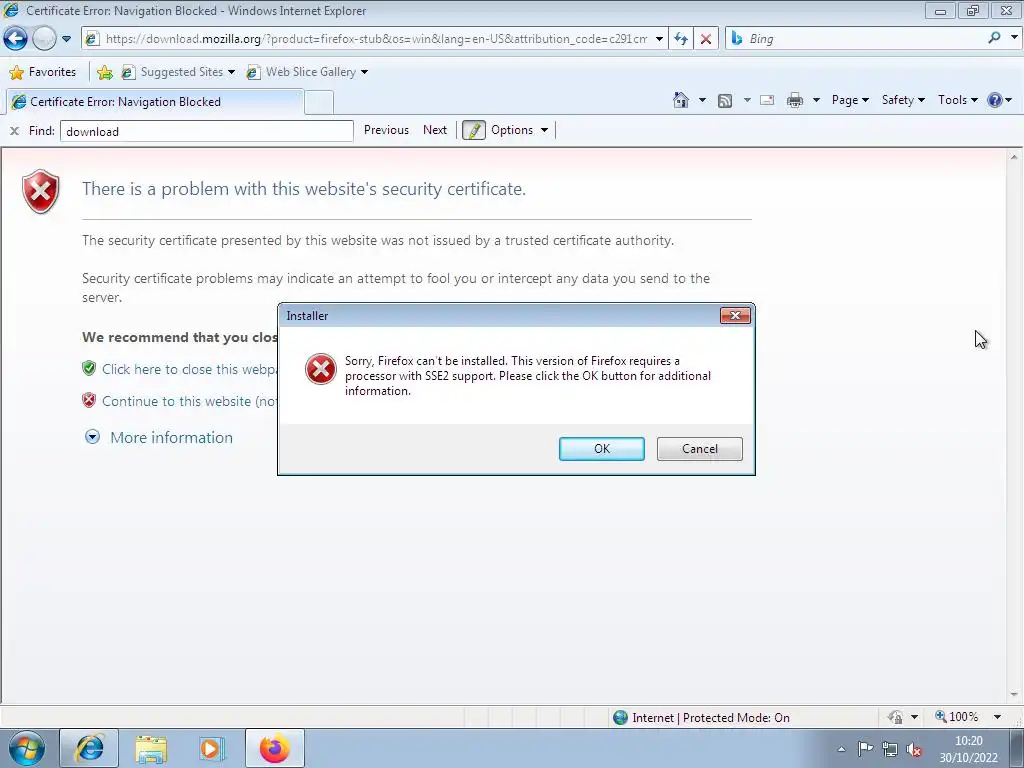Image resolution: width=1024 pixels, height=768 pixels.
Task: Open the Safety menu
Action: 903,100
